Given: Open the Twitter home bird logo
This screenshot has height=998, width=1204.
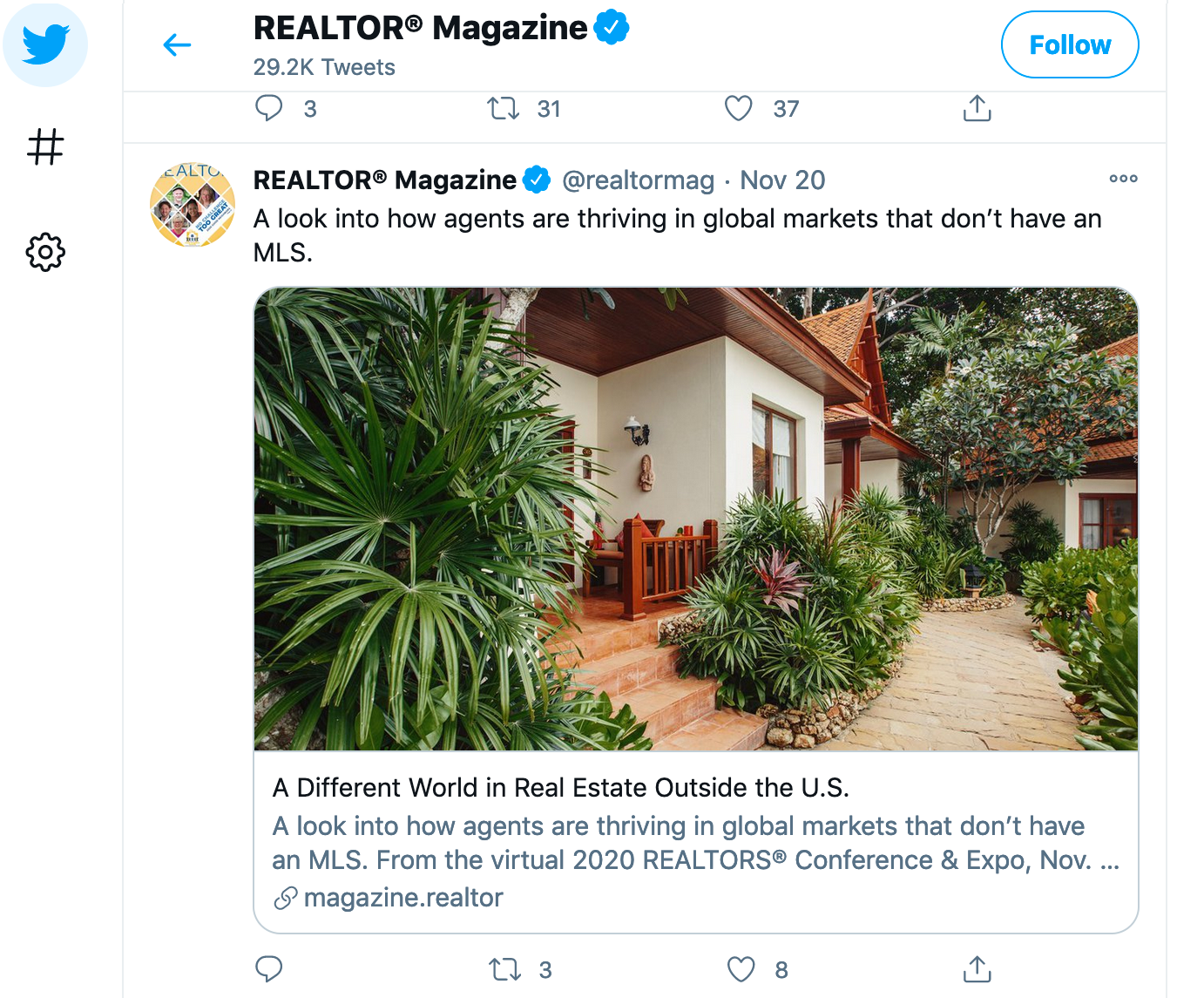Looking at the screenshot, I should click(45, 44).
